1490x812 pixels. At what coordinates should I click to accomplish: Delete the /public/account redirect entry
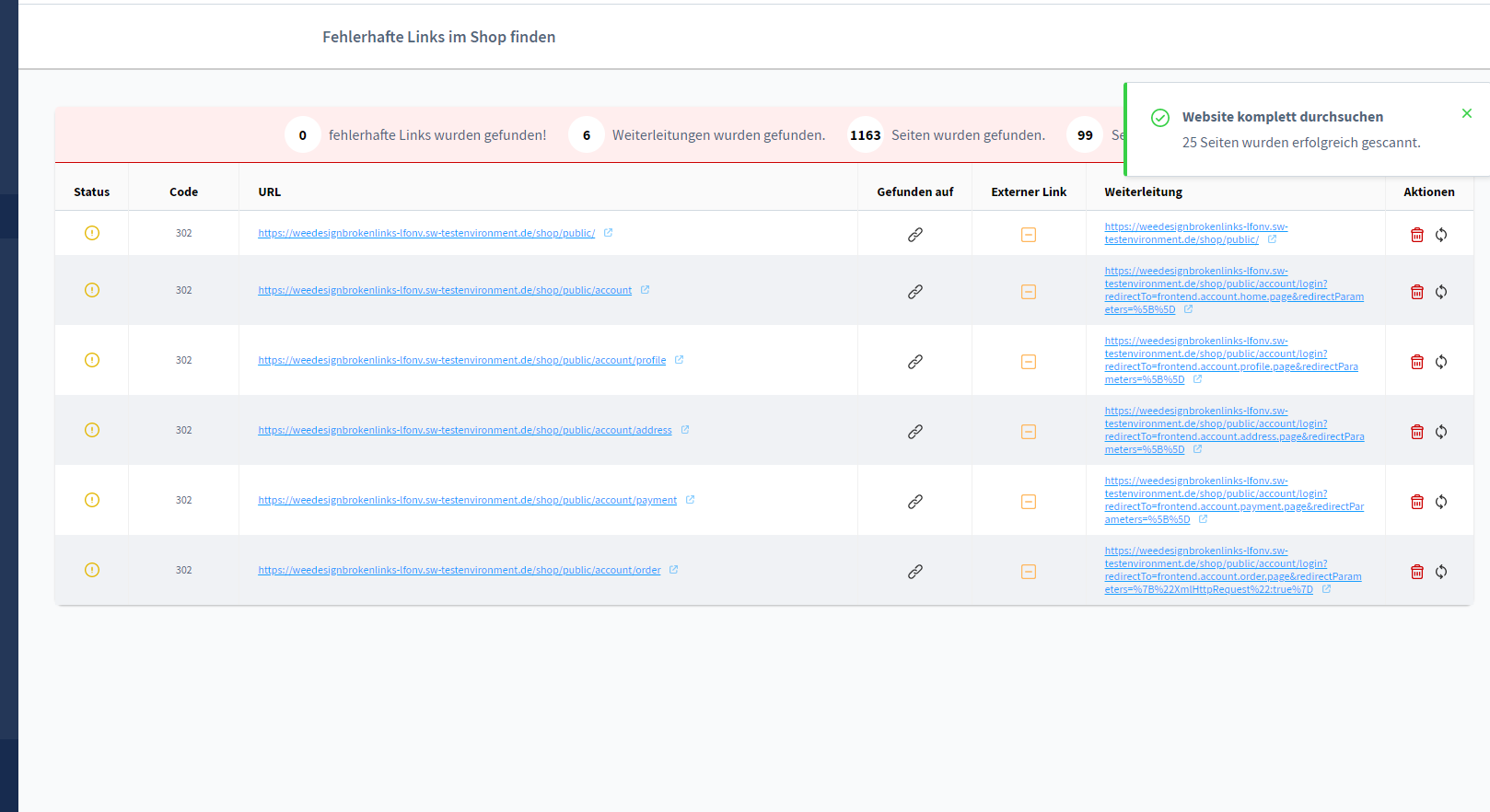pyautogui.click(x=1417, y=292)
